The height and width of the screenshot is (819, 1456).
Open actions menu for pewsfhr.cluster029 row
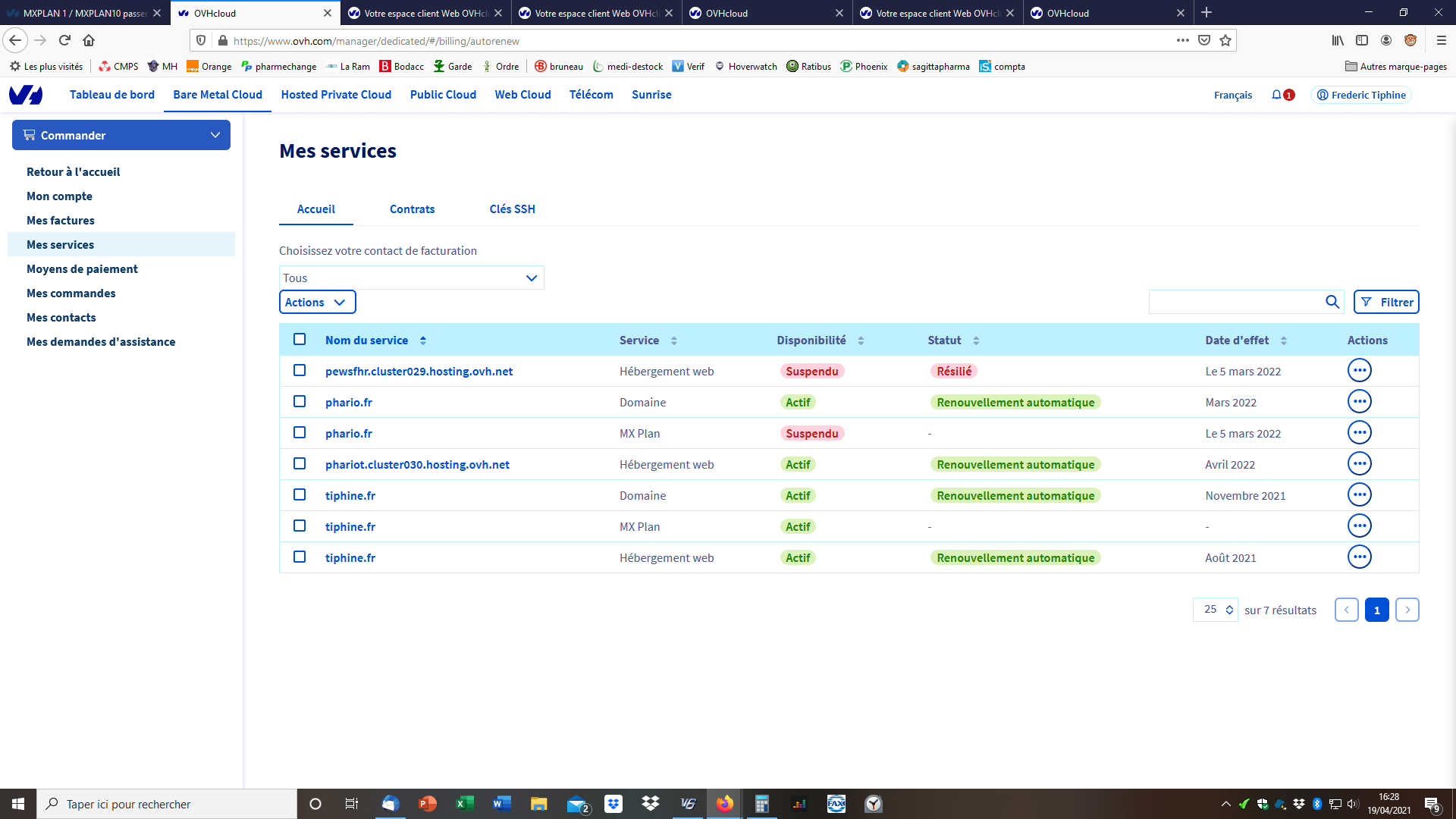click(1359, 371)
